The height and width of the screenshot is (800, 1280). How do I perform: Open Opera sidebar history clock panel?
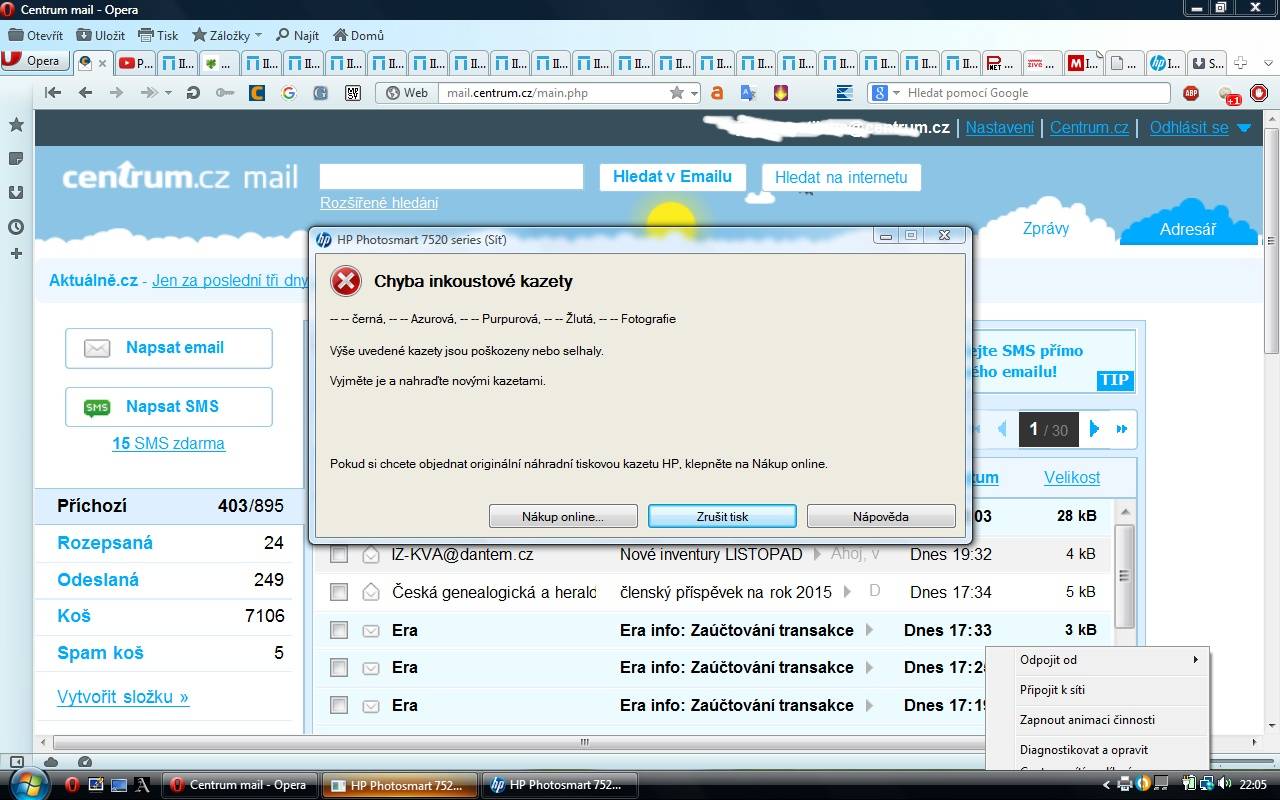point(16,227)
